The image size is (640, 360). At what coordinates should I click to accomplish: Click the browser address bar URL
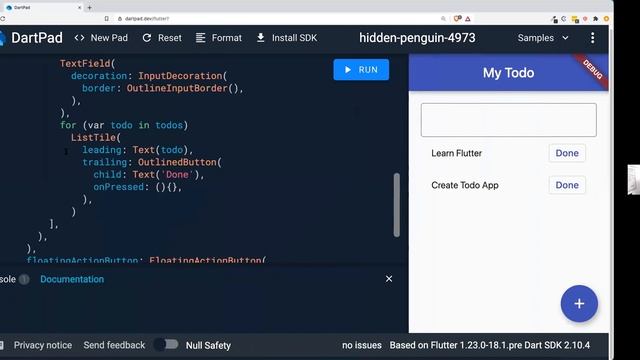147,19
